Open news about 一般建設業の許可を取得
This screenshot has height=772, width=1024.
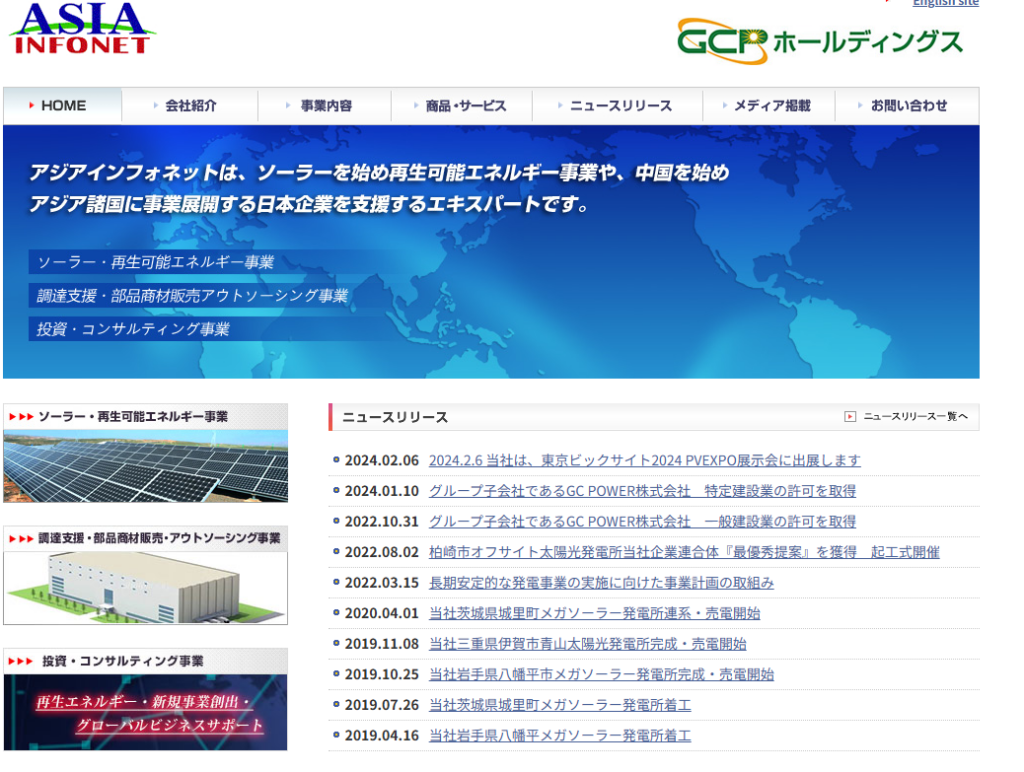642,521
